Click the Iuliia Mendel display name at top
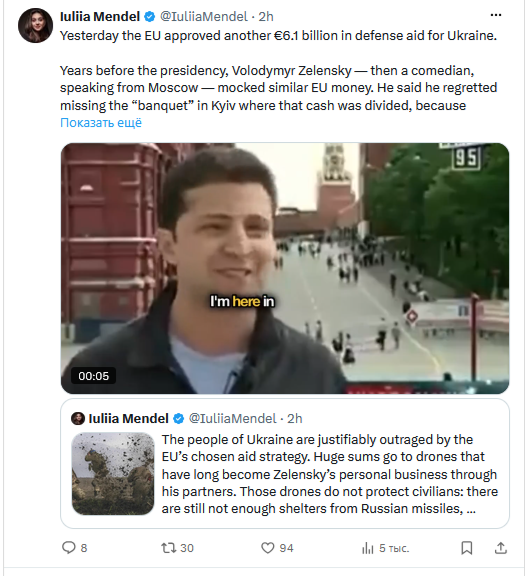 100,17
